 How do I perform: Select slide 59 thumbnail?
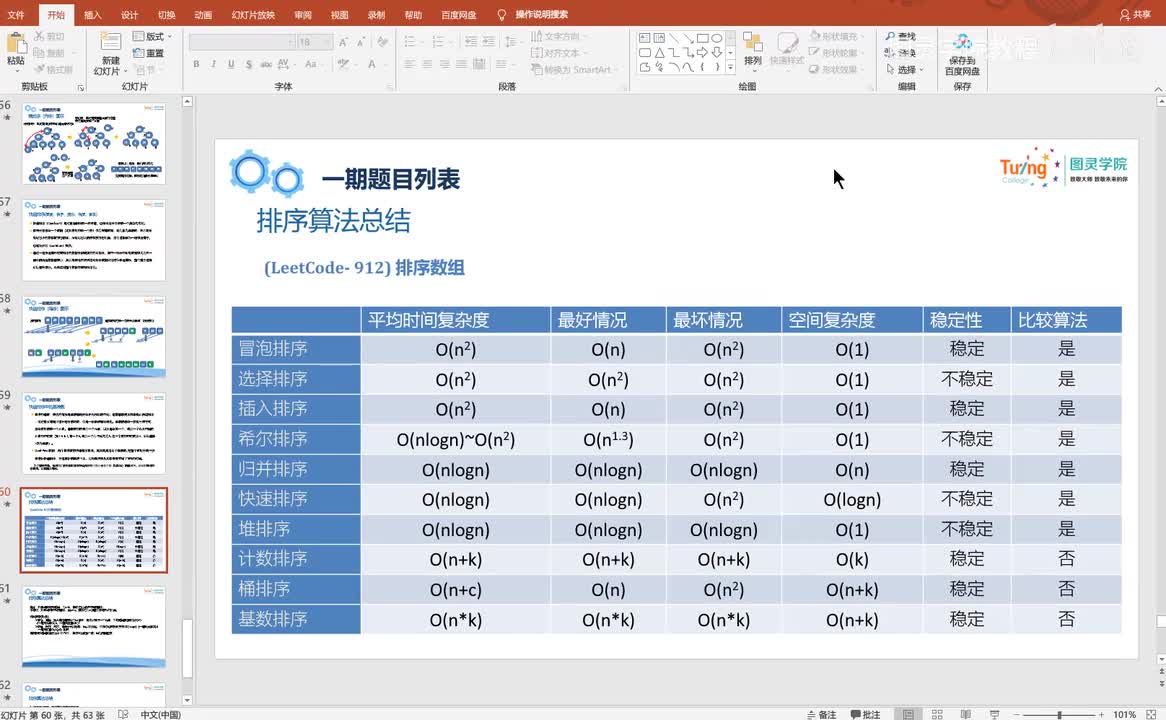point(94,433)
